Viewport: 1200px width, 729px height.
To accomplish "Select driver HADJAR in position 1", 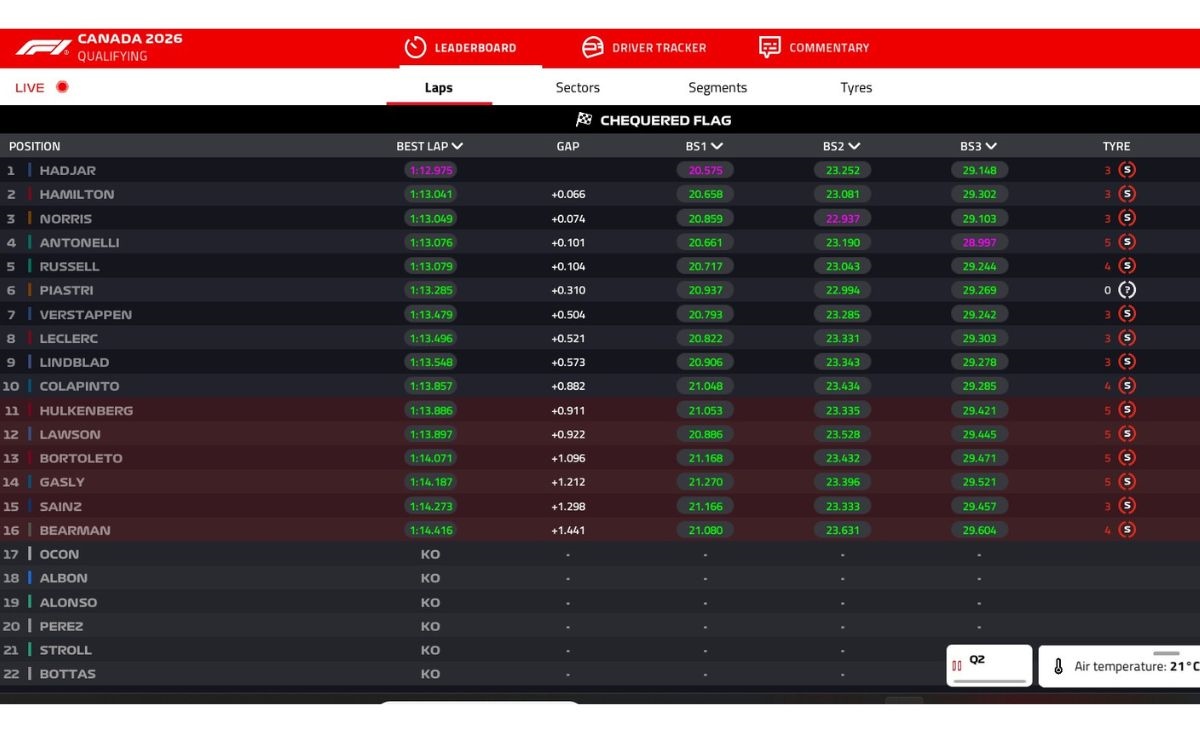I will coord(68,170).
